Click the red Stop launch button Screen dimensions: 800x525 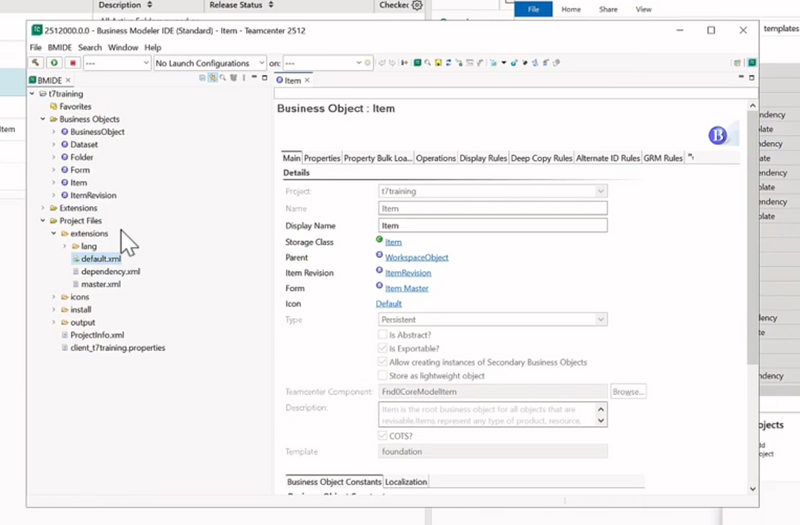pyautogui.click(x=72, y=63)
